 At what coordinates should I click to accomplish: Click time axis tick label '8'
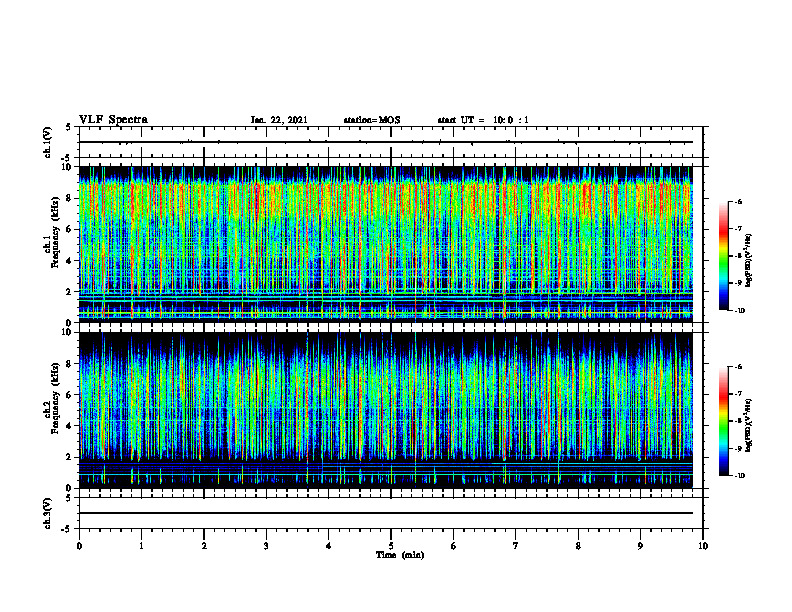click(578, 546)
